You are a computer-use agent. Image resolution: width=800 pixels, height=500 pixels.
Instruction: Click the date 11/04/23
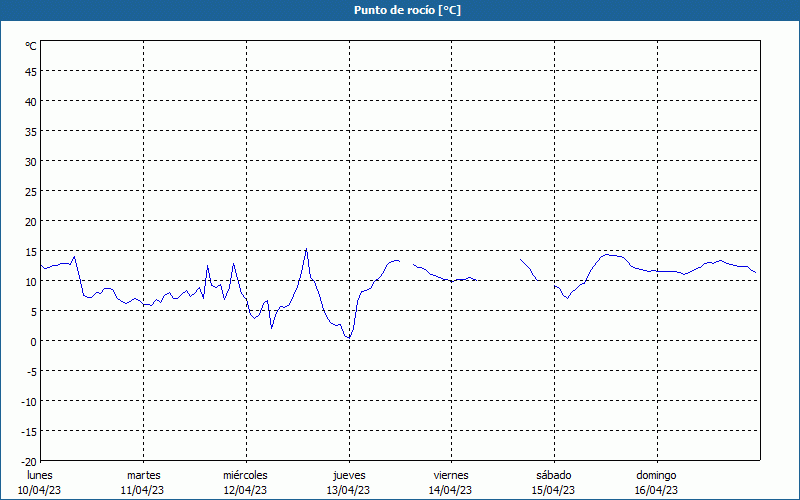point(142,490)
